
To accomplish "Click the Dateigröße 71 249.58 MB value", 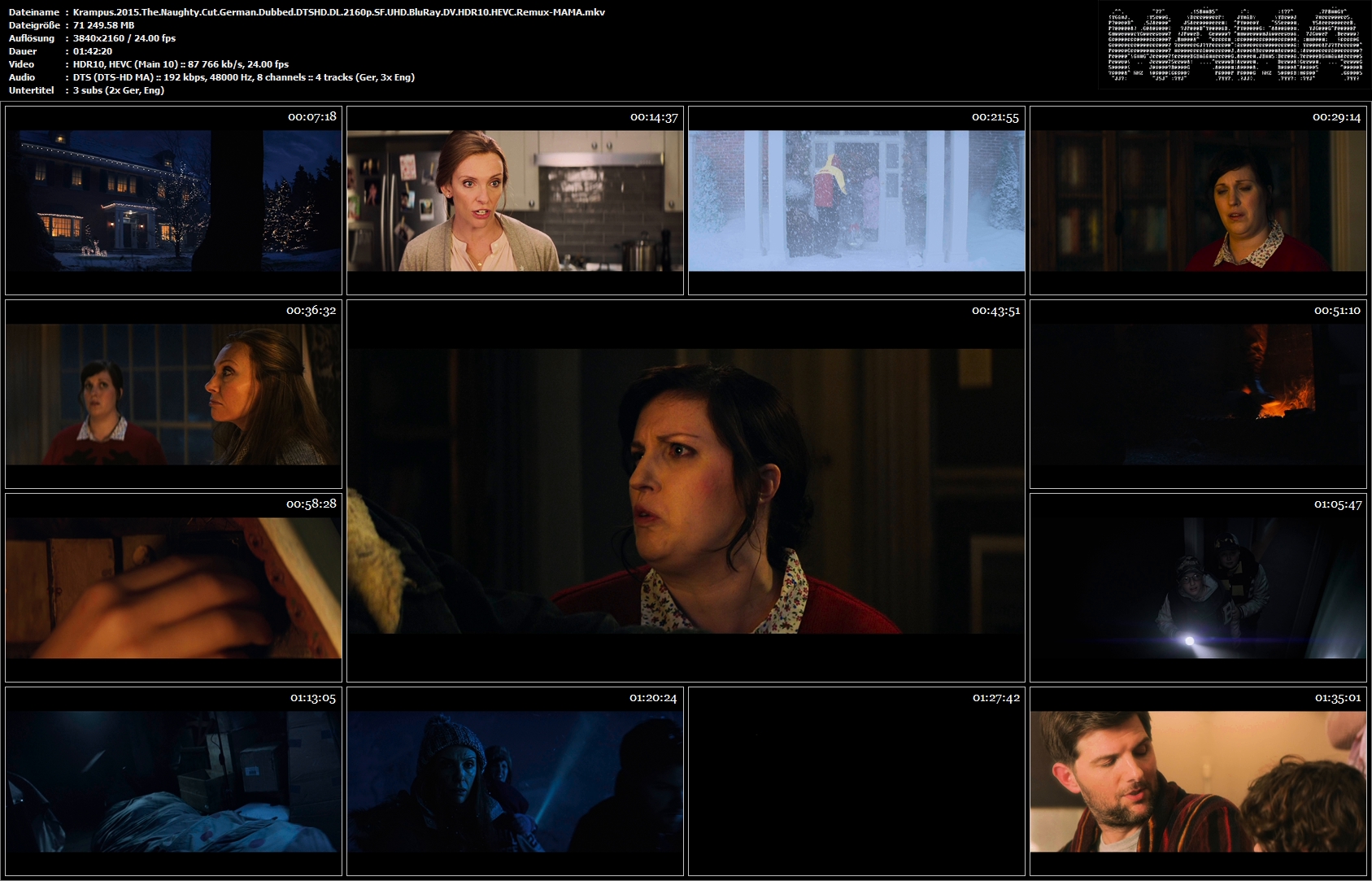I will (x=104, y=25).
